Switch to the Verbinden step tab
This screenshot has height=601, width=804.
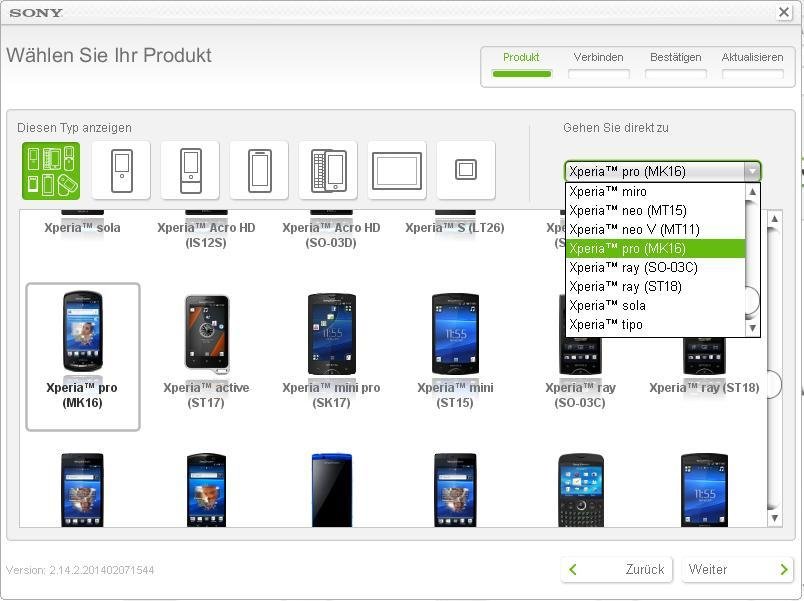[598, 65]
